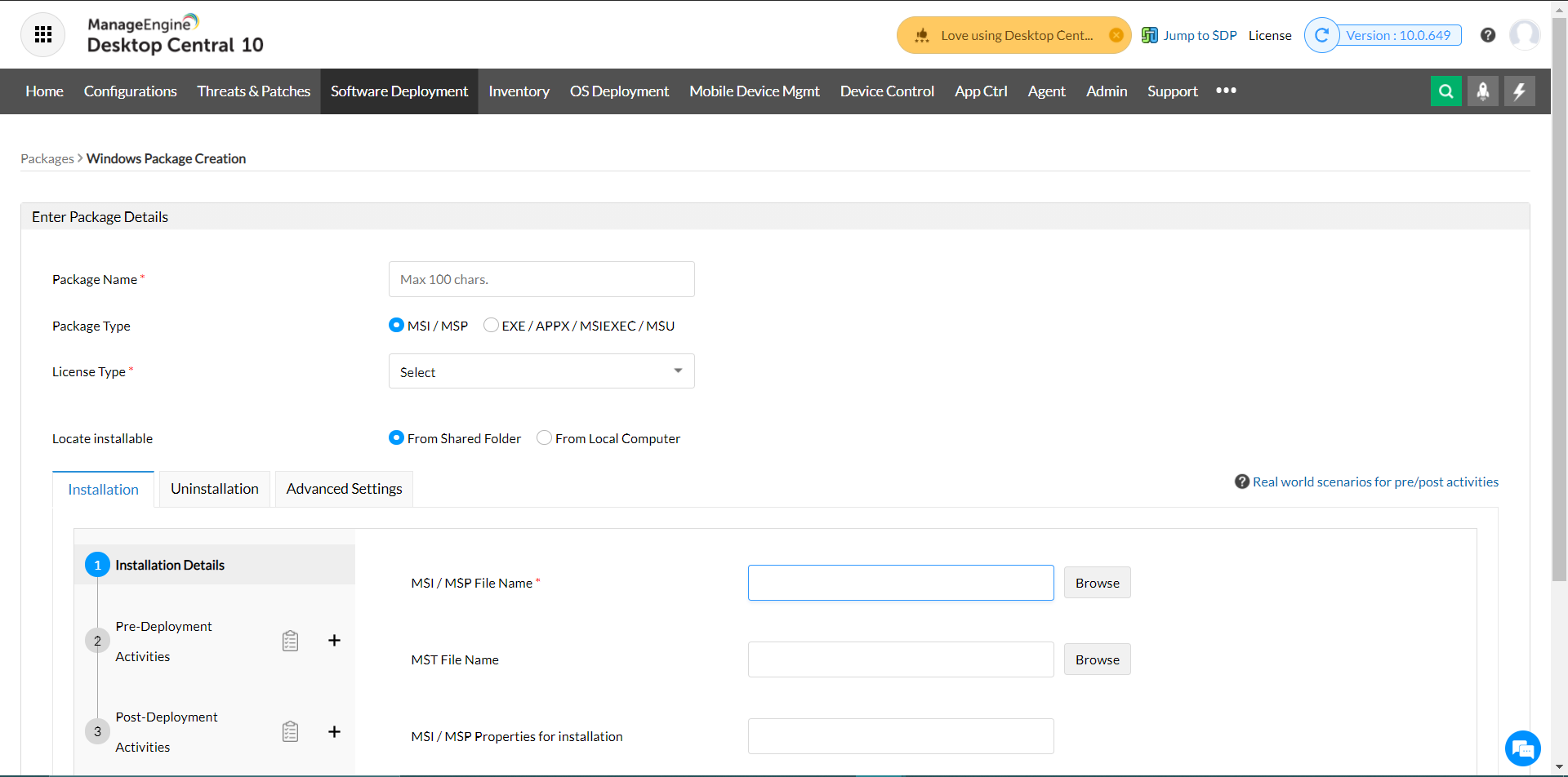1568x777 pixels.
Task: Click the rocket quick launch icon
Action: (1482, 91)
